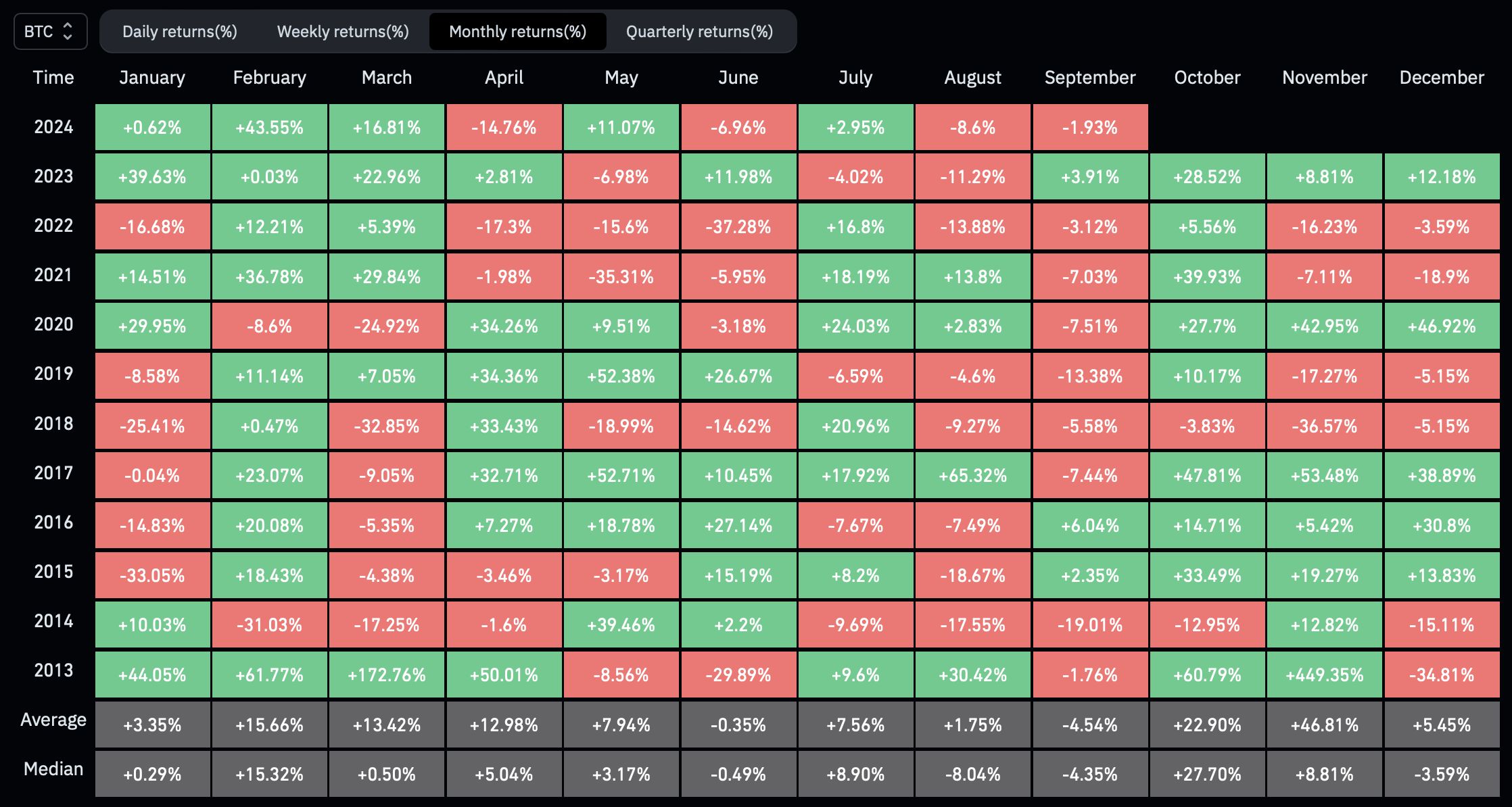Switch to Weekly returns(%) tab
The image size is (1512, 807).
(343, 32)
